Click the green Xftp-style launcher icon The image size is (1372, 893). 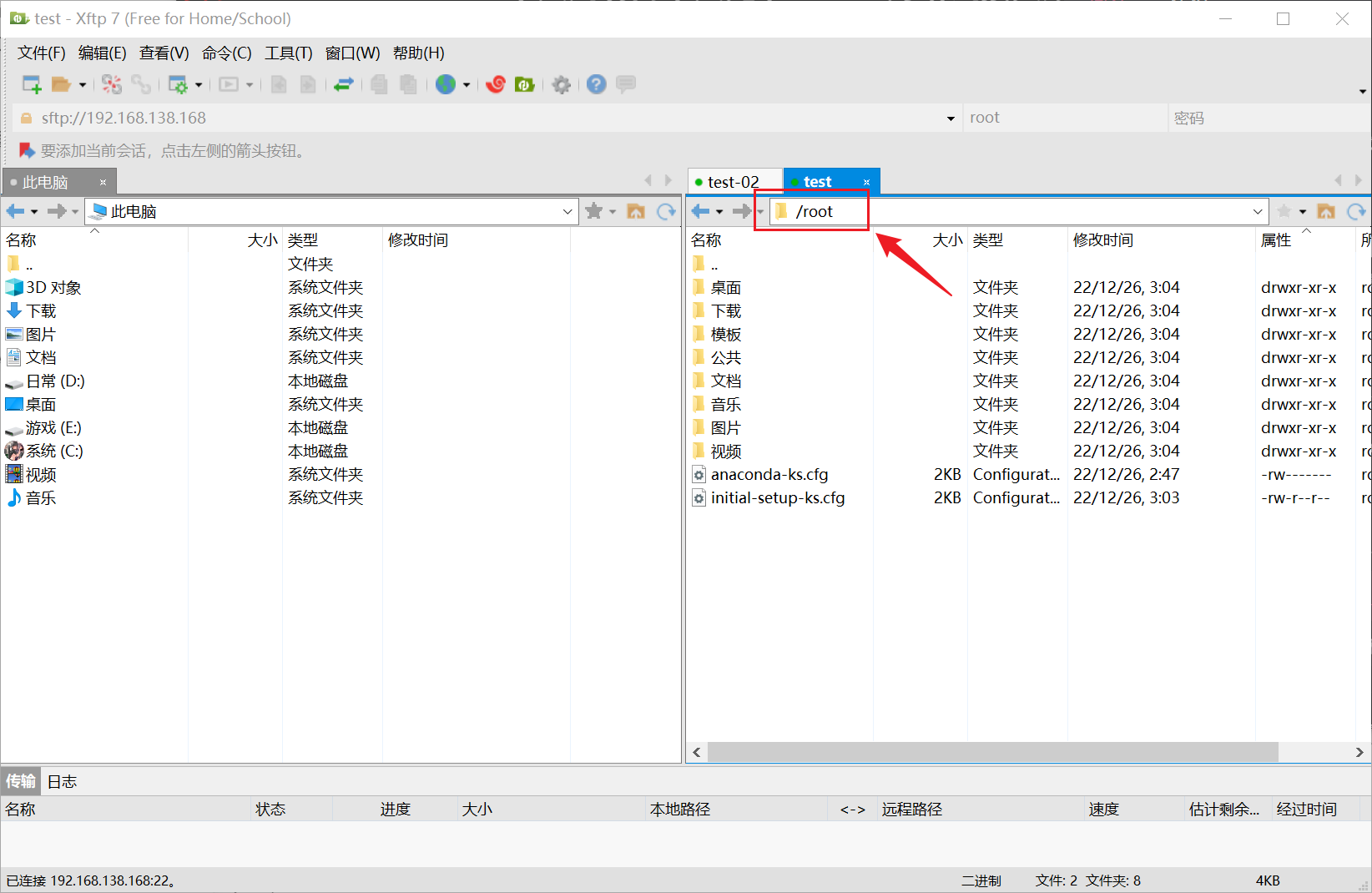point(525,84)
